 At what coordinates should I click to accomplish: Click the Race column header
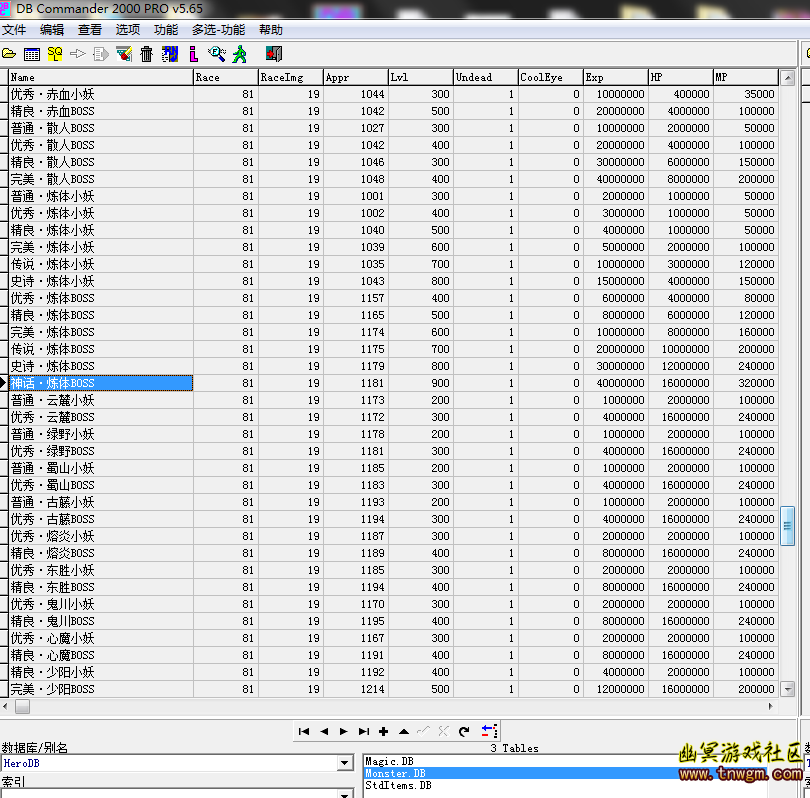click(226, 77)
